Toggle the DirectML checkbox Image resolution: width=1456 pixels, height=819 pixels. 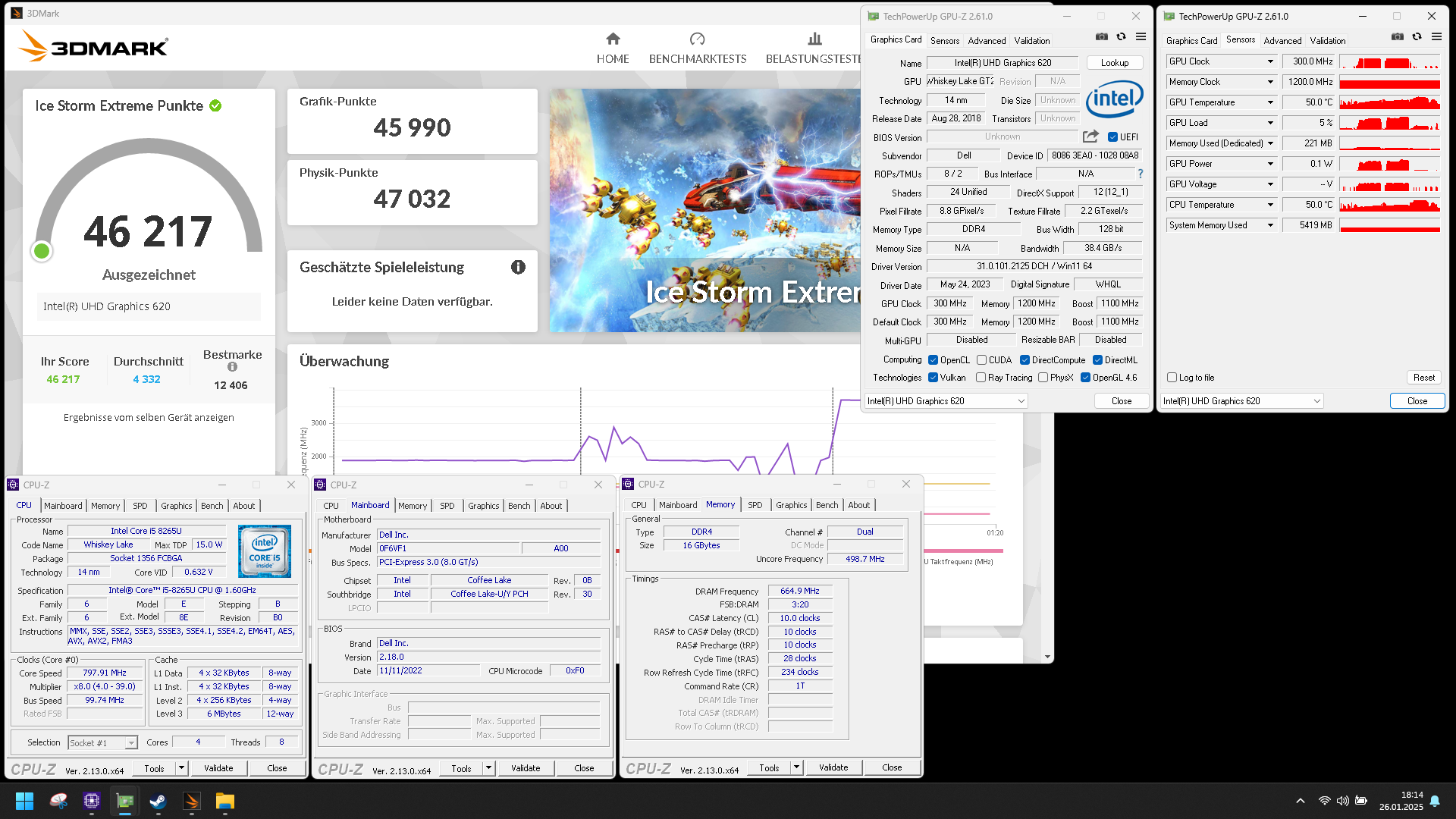(1097, 360)
